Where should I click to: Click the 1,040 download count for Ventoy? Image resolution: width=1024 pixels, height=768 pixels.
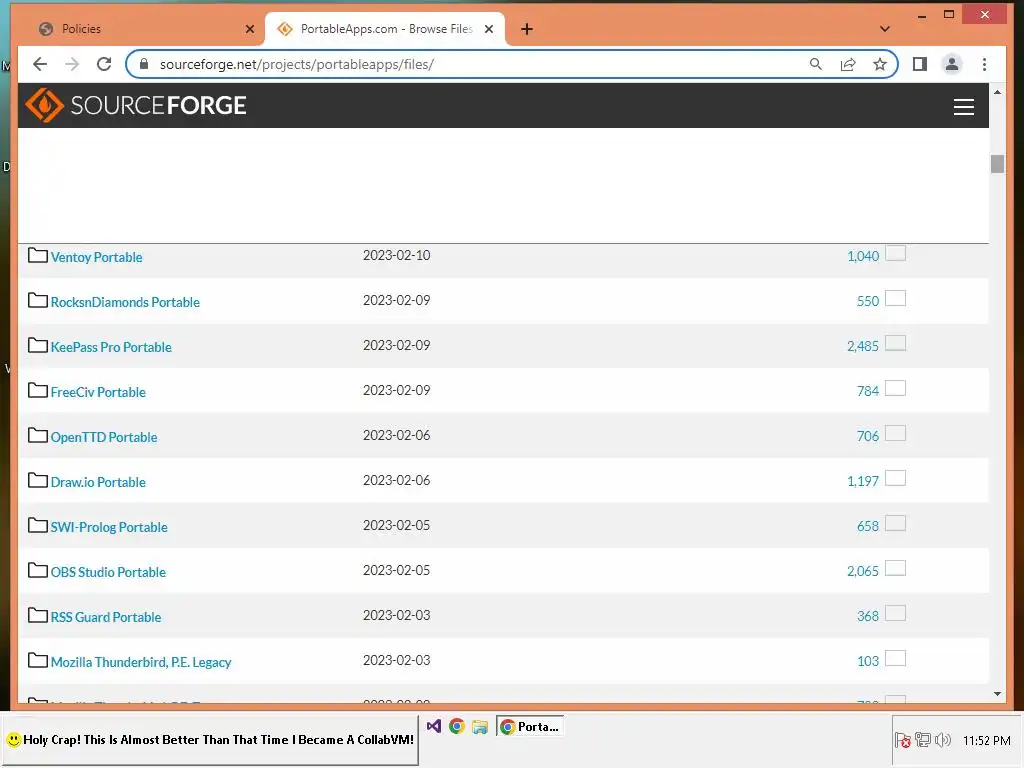tap(863, 256)
